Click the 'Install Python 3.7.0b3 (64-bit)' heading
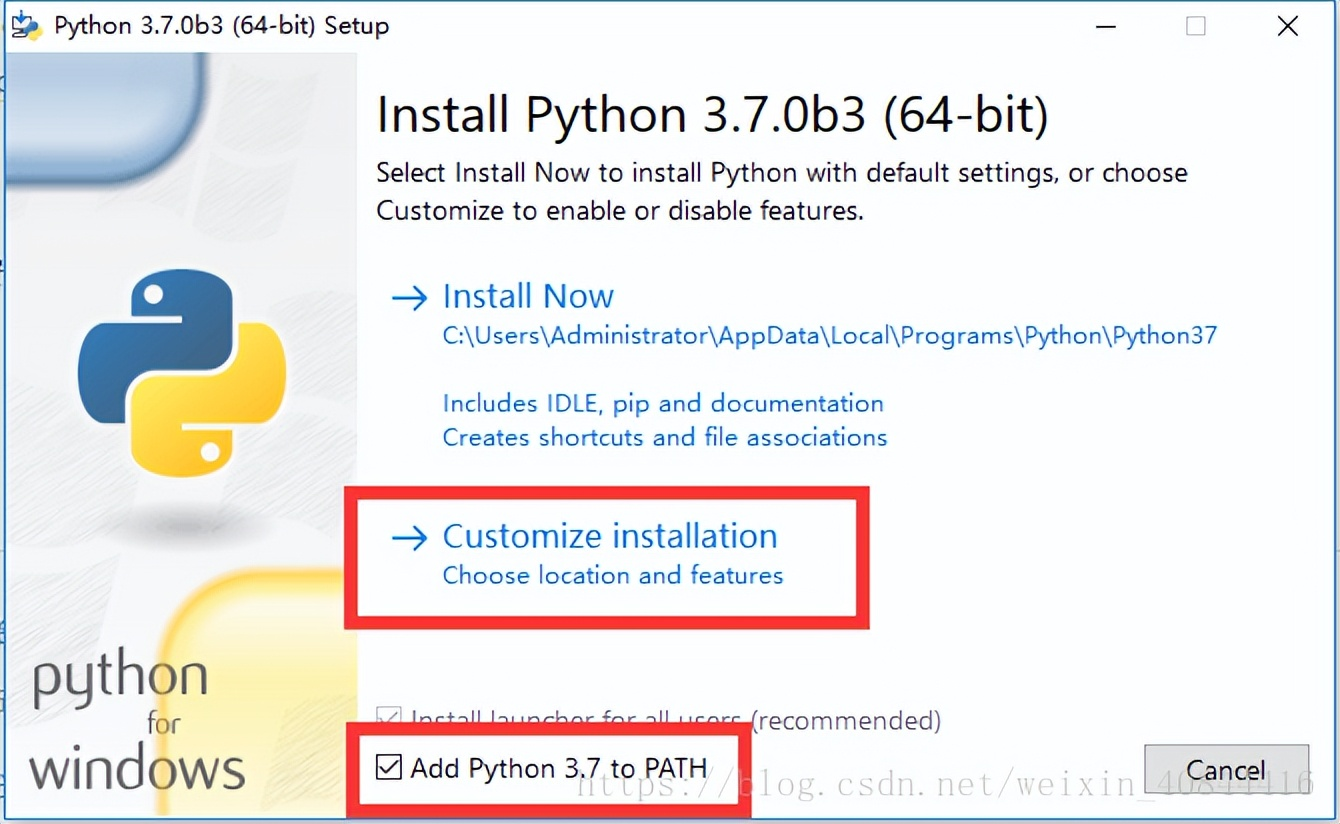The height and width of the screenshot is (824, 1340). [x=712, y=114]
